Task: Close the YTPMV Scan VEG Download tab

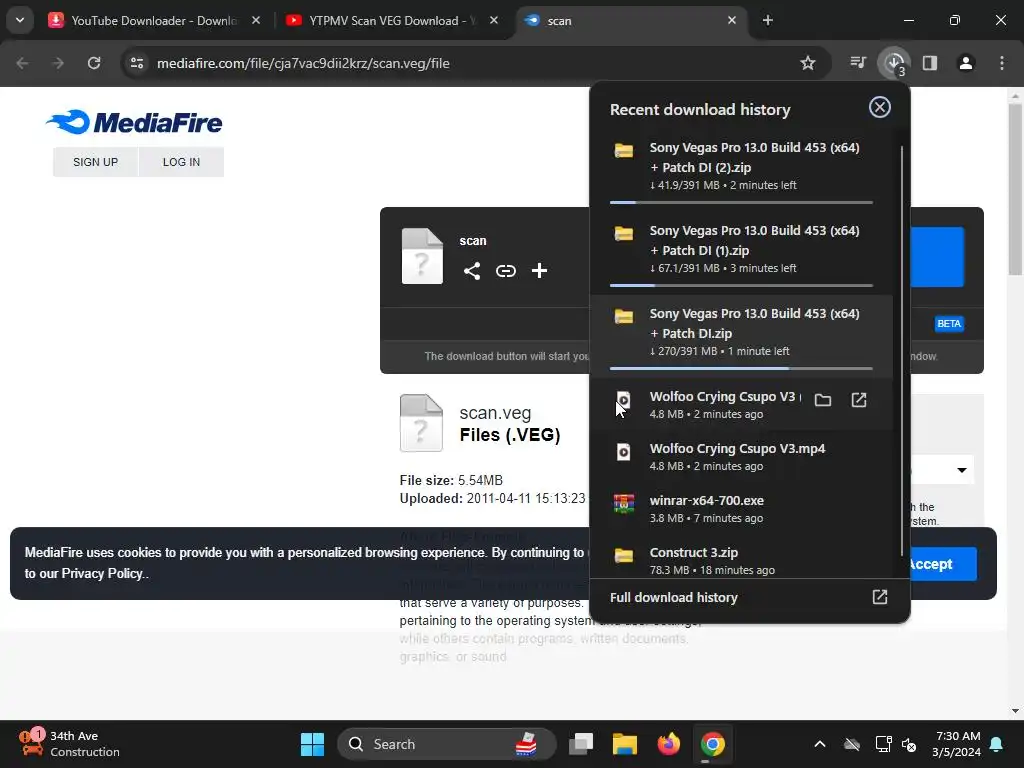Action: [494, 20]
